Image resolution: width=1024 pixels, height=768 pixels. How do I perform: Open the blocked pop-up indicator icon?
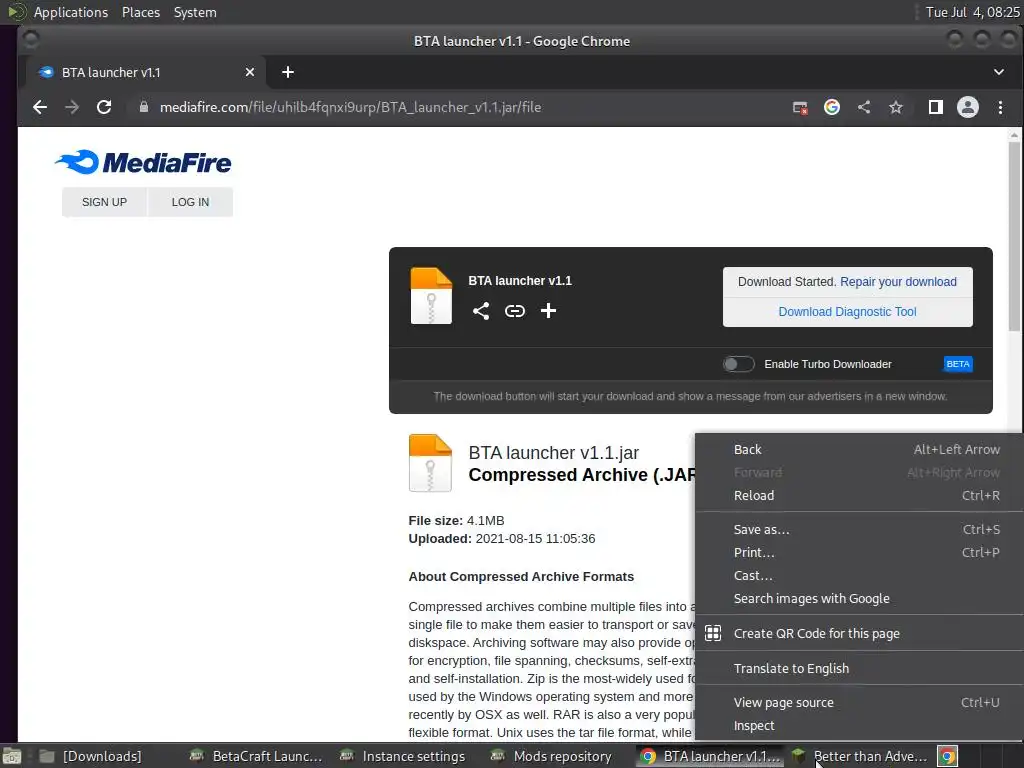pos(800,107)
